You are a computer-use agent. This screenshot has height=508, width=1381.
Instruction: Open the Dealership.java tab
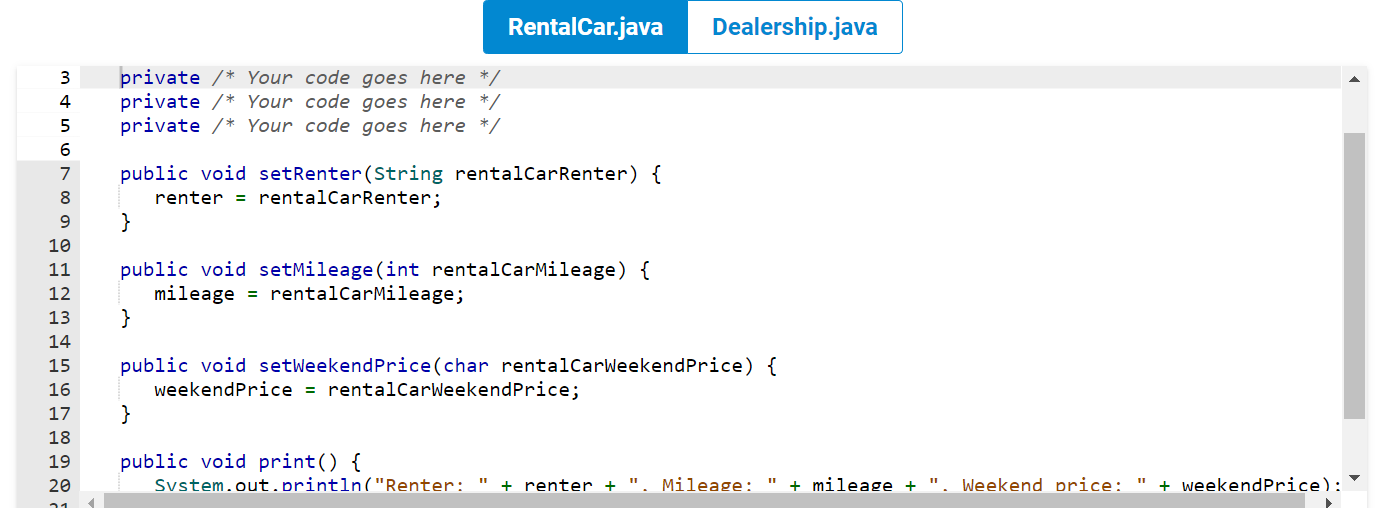(x=795, y=27)
